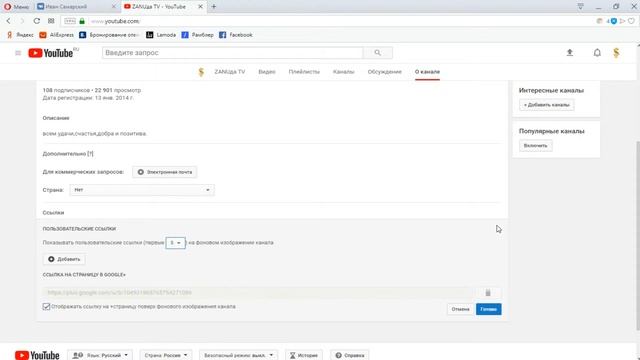Open the Язык: Русский dropdown

click(100, 355)
